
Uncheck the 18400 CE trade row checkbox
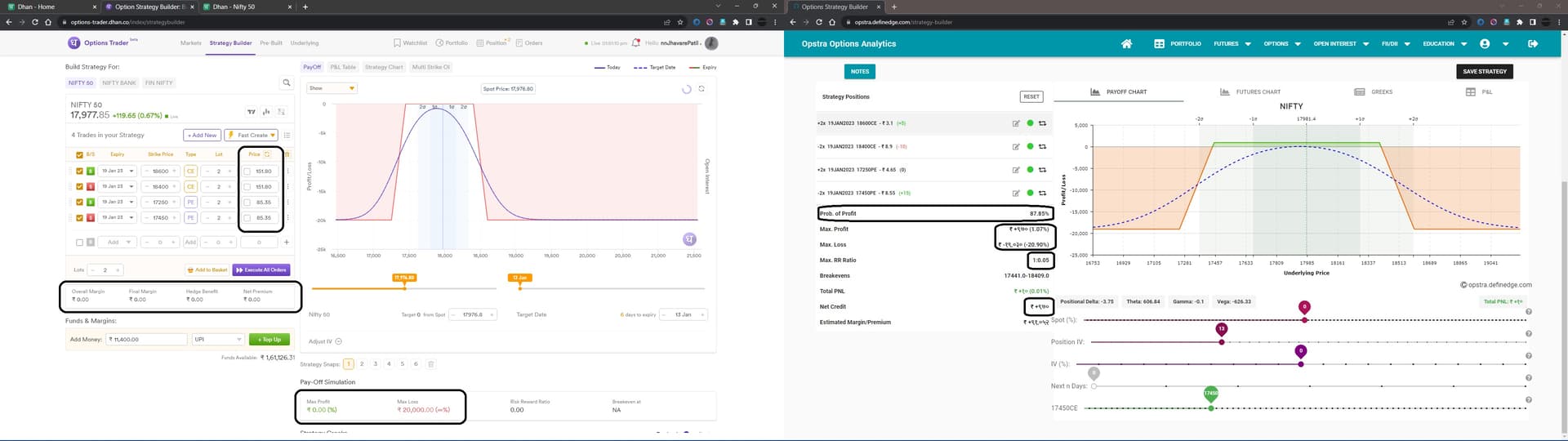point(79,187)
